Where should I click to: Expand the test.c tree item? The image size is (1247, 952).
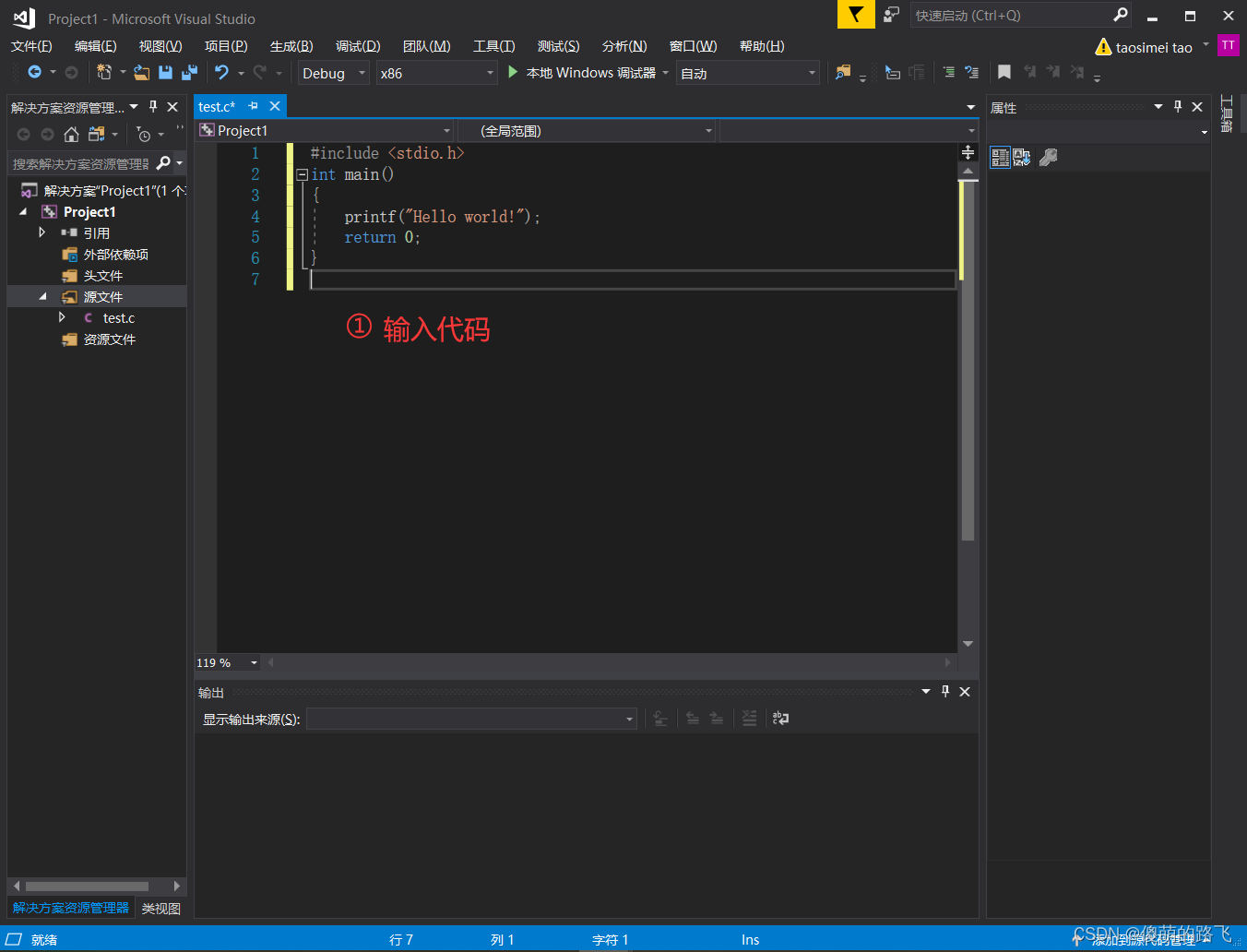64,317
